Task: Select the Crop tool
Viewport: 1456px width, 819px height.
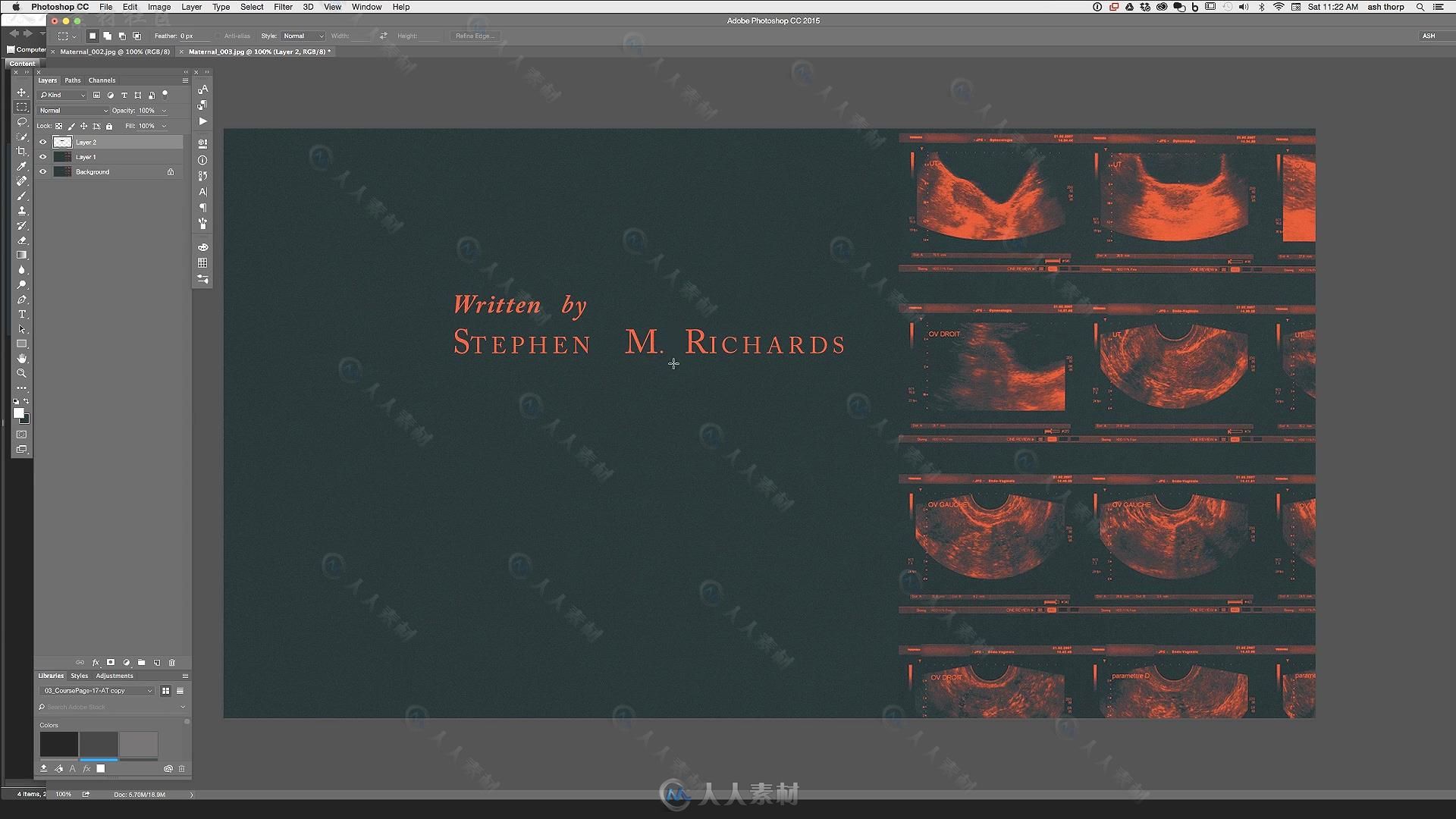Action: [x=22, y=152]
